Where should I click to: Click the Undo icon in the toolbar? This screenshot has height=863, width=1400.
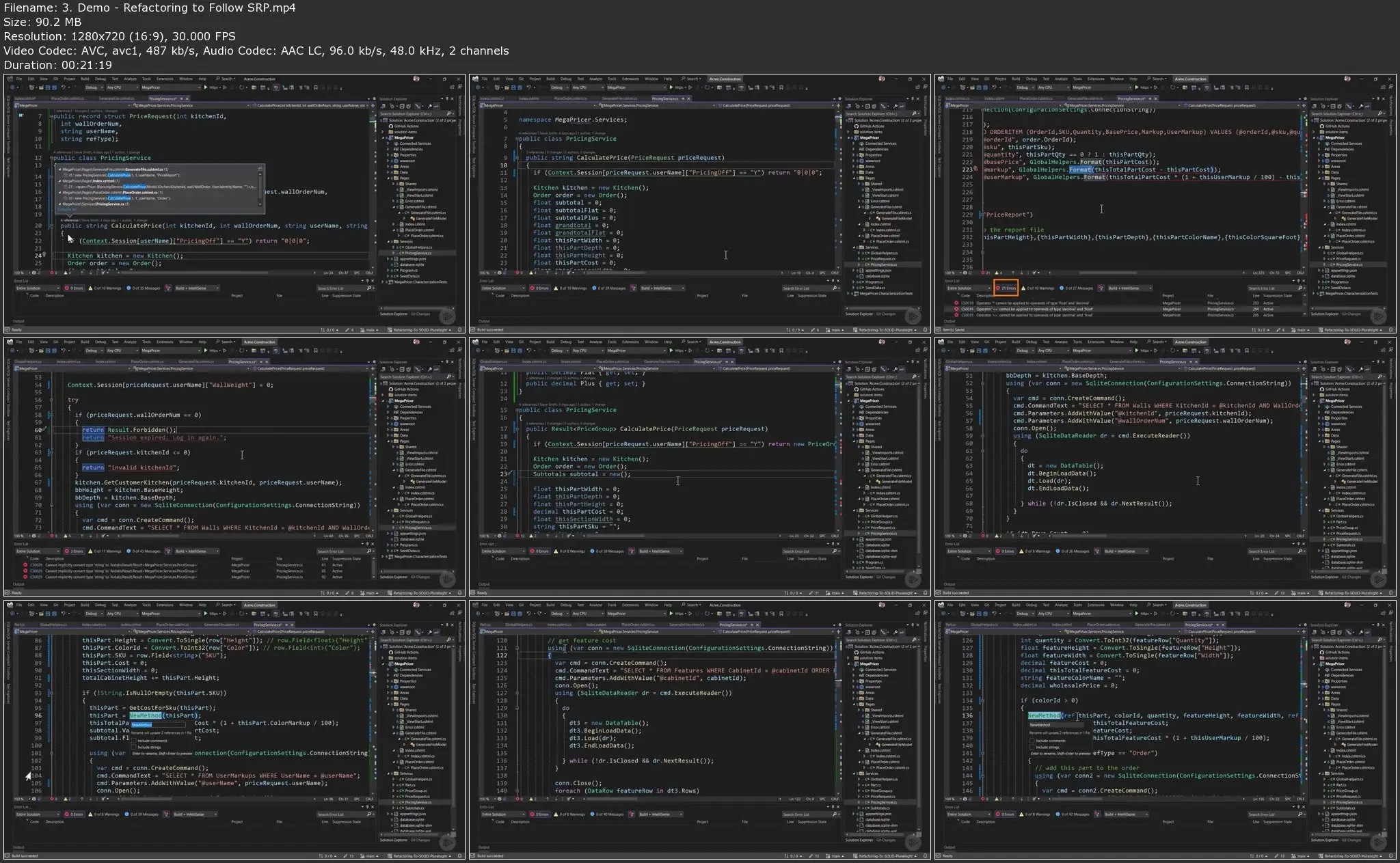click(x=63, y=87)
